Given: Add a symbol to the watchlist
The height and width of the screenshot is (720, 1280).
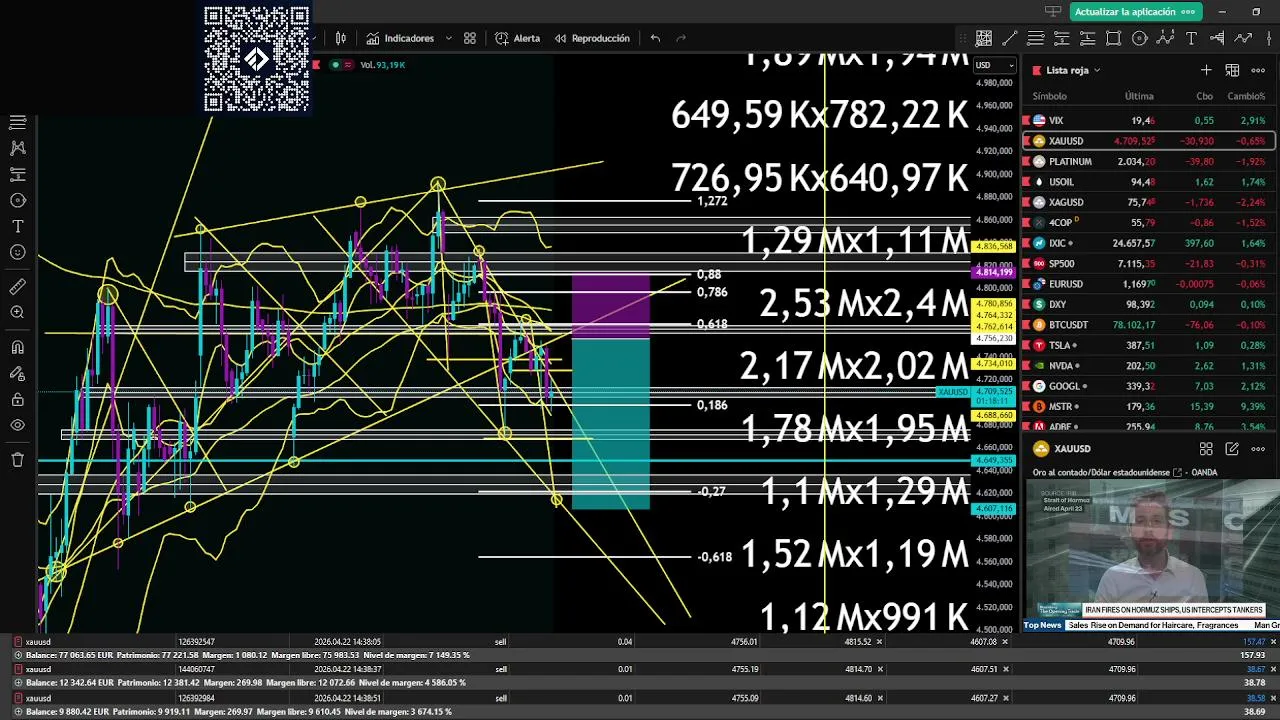Looking at the screenshot, I should pos(1206,70).
